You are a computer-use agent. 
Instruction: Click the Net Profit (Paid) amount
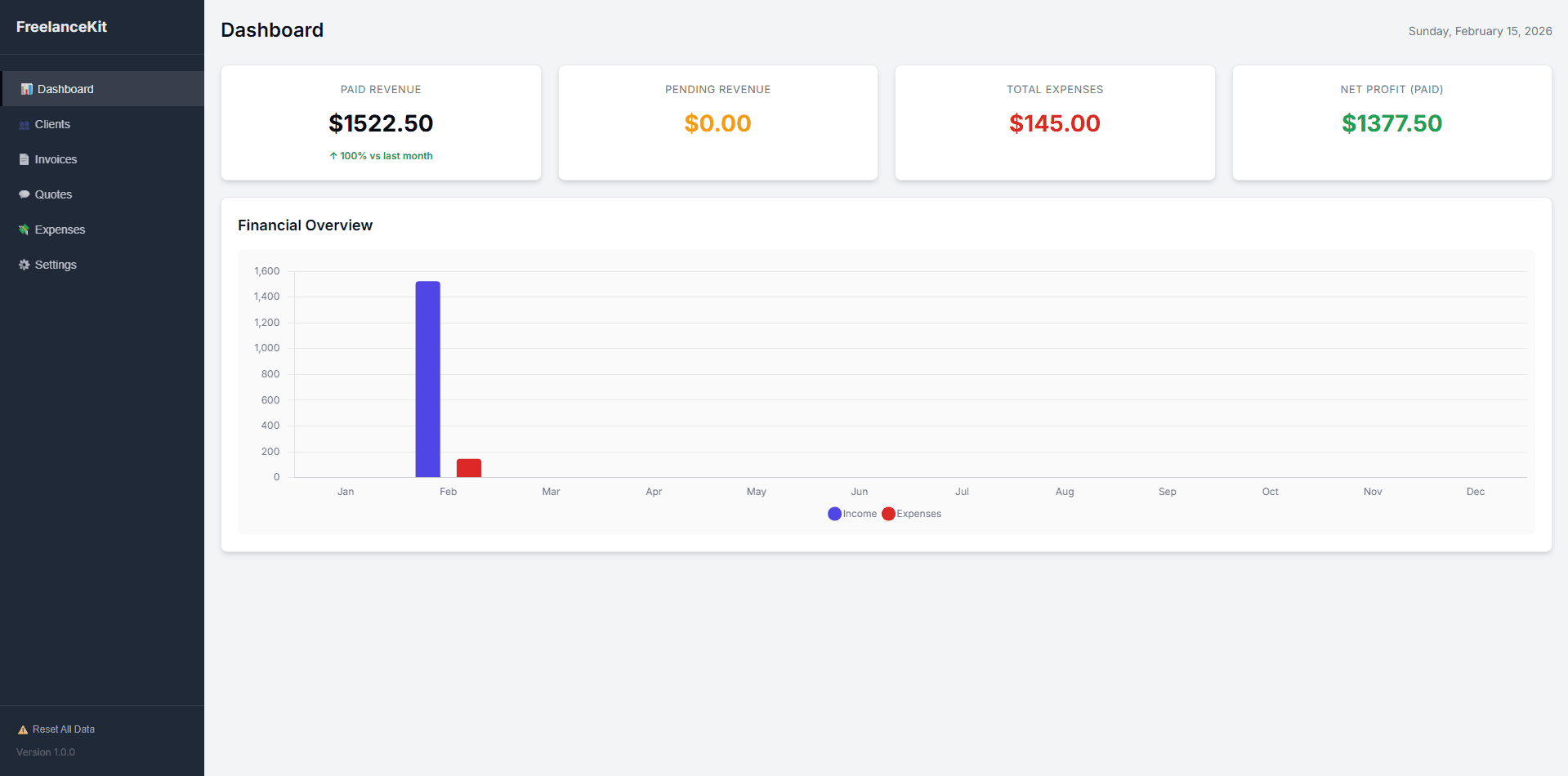(x=1392, y=123)
